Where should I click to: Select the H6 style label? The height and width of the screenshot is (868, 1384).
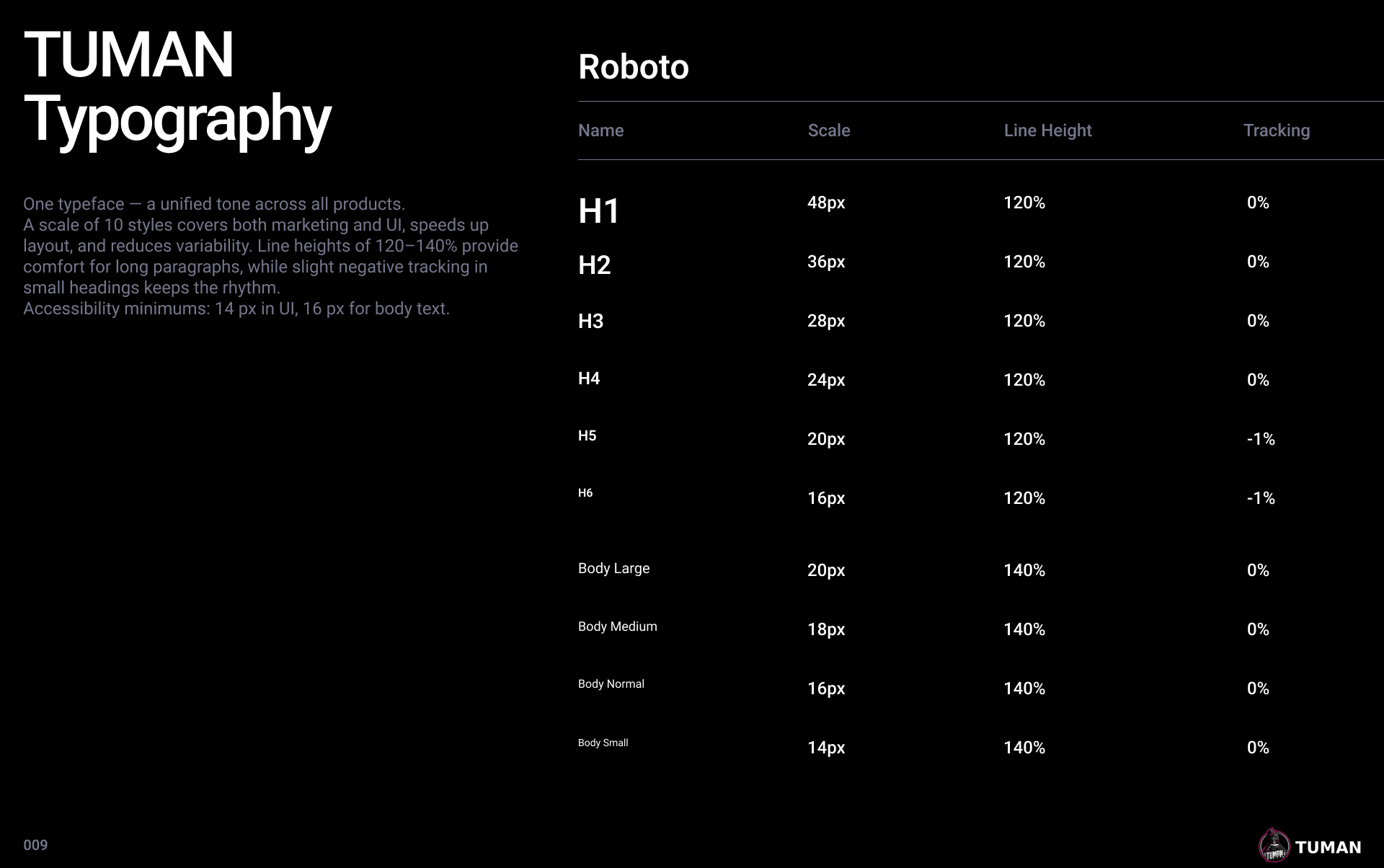pyautogui.click(x=585, y=493)
